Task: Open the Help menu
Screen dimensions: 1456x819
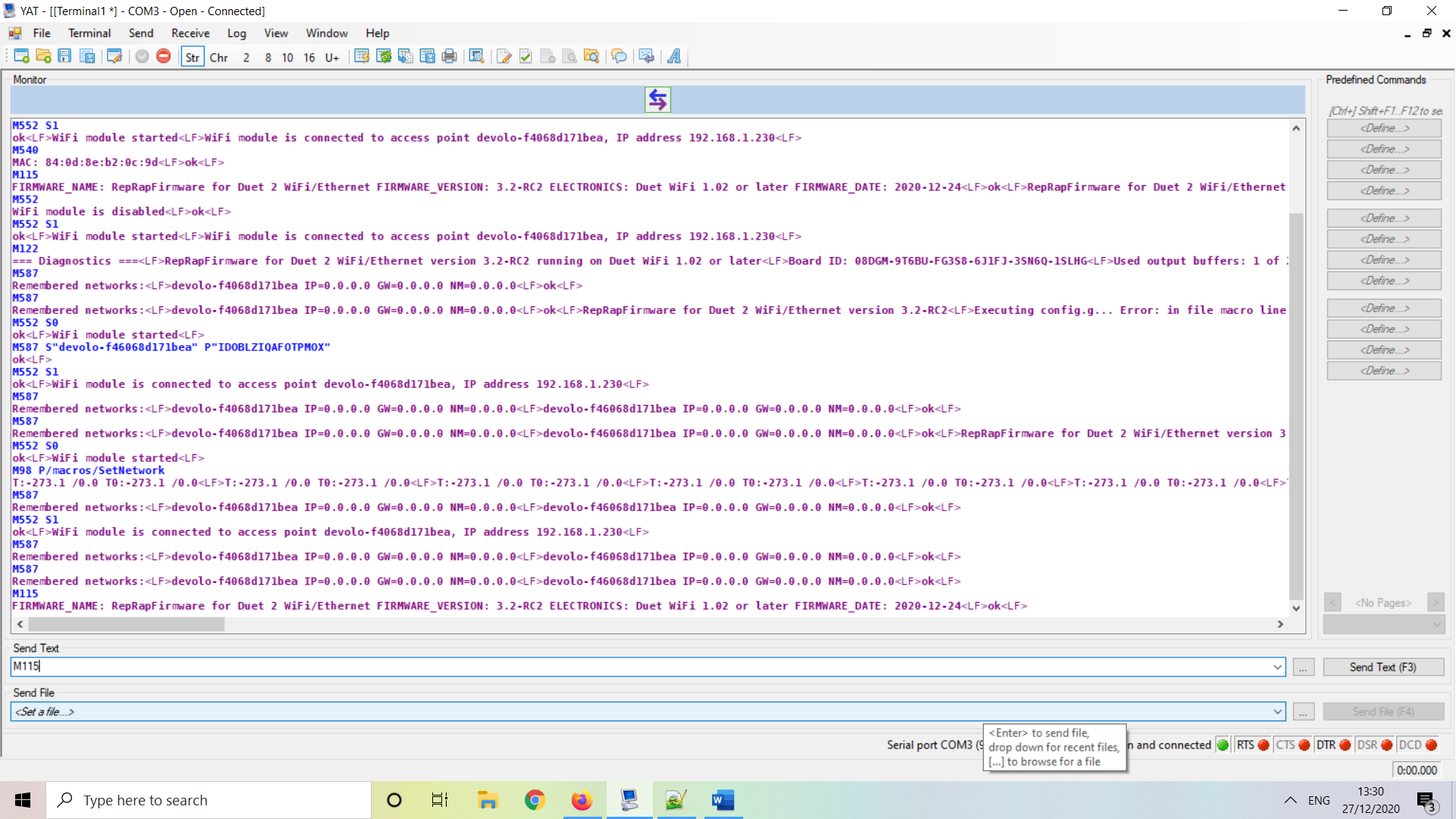Action: click(x=378, y=33)
